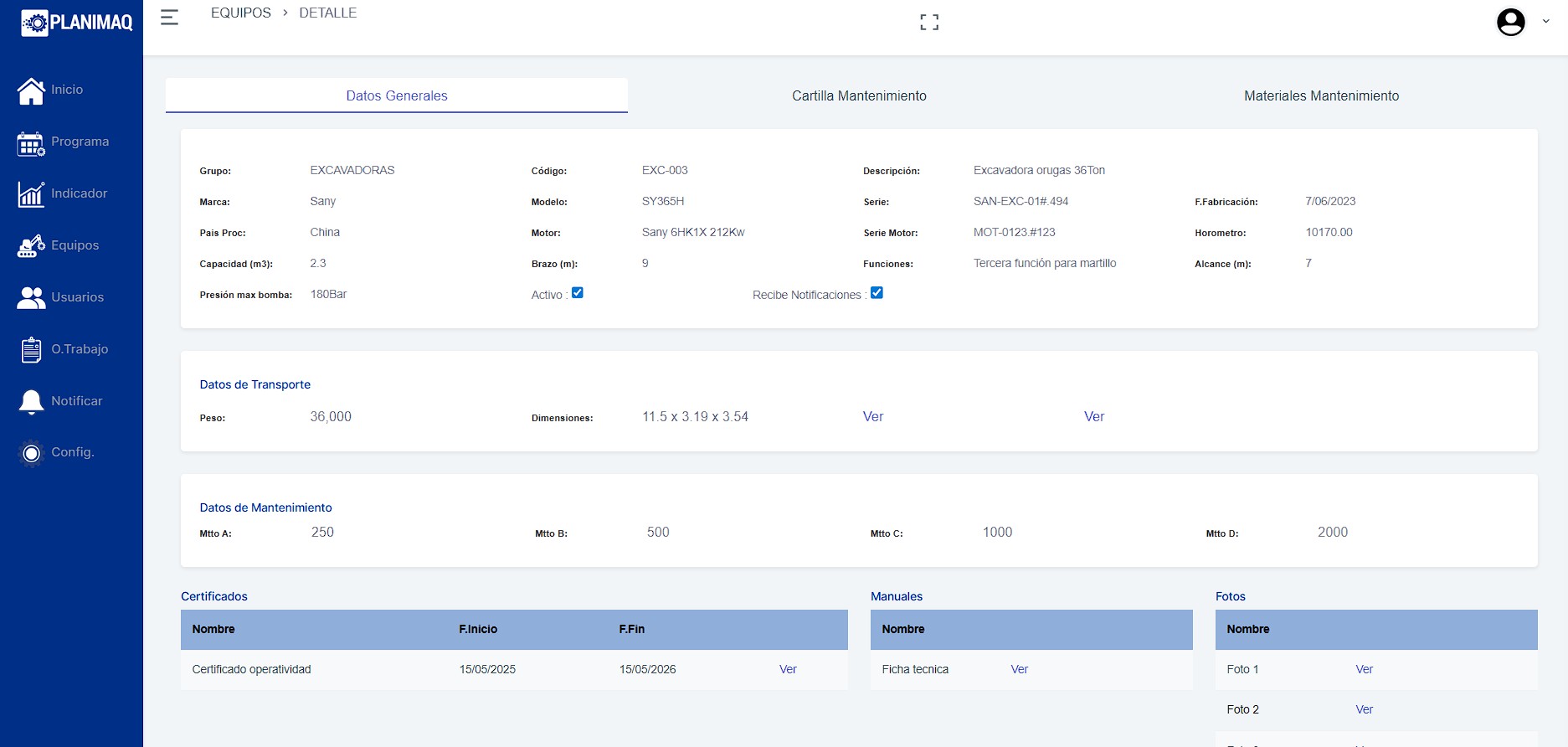The height and width of the screenshot is (747, 1568).
Task: Click the Dimensiones value 11.5 x 3.19 x 3.54
Action: click(x=695, y=417)
